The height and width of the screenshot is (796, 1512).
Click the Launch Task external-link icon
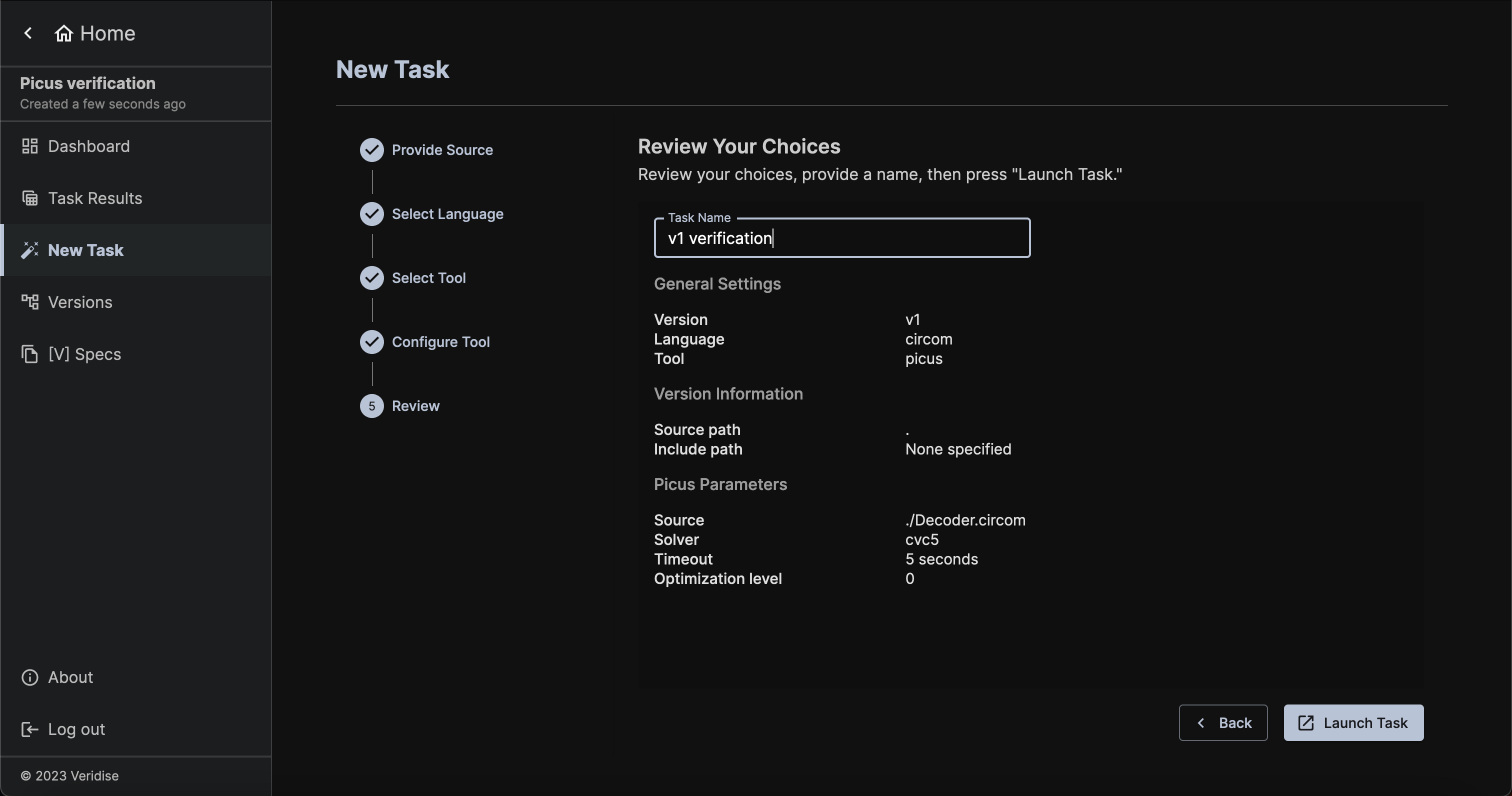pyautogui.click(x=1305, y=723)
